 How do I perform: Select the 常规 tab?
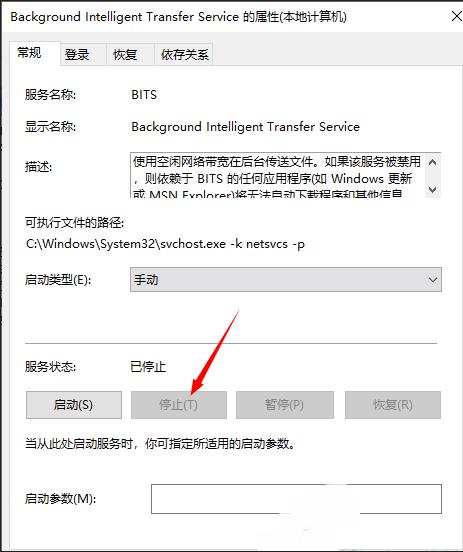click(x=30, y=53)
